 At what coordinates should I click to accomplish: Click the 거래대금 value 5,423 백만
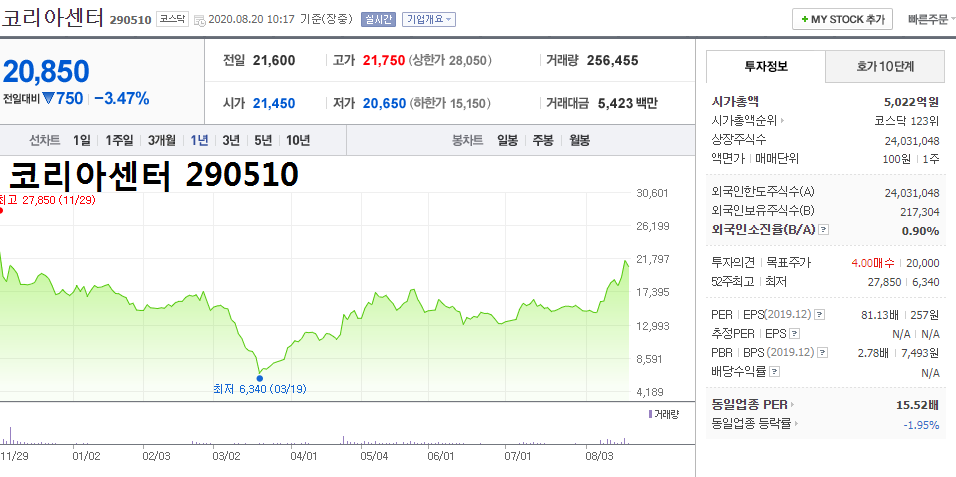(x=628, y=104)
